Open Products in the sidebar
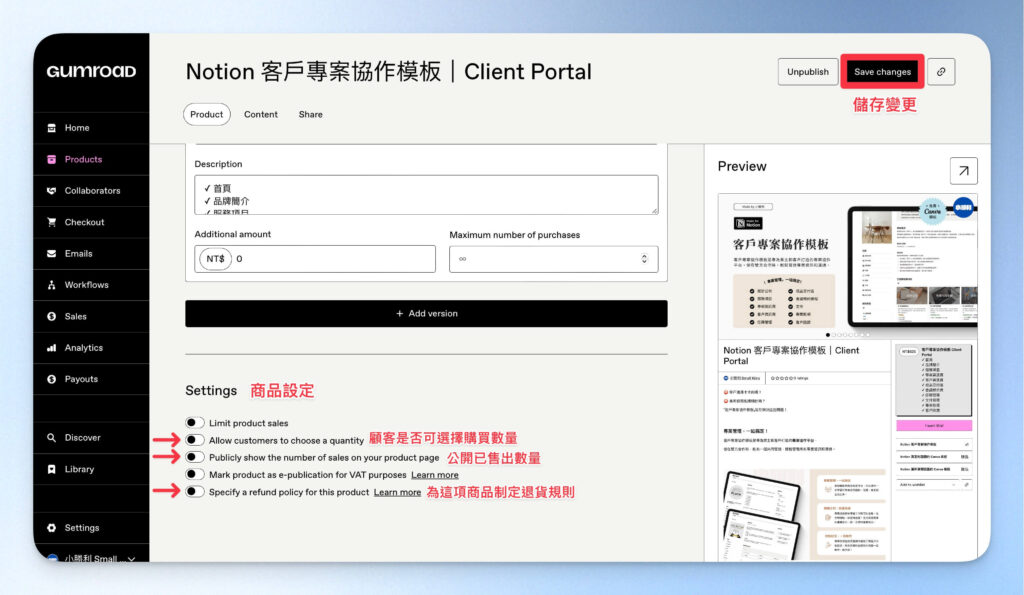 [91, 159]
